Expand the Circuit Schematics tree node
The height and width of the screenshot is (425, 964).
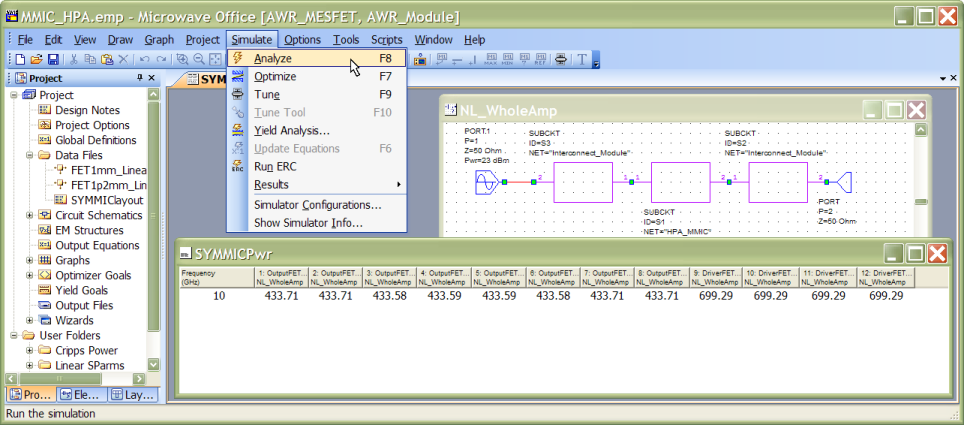30,215
